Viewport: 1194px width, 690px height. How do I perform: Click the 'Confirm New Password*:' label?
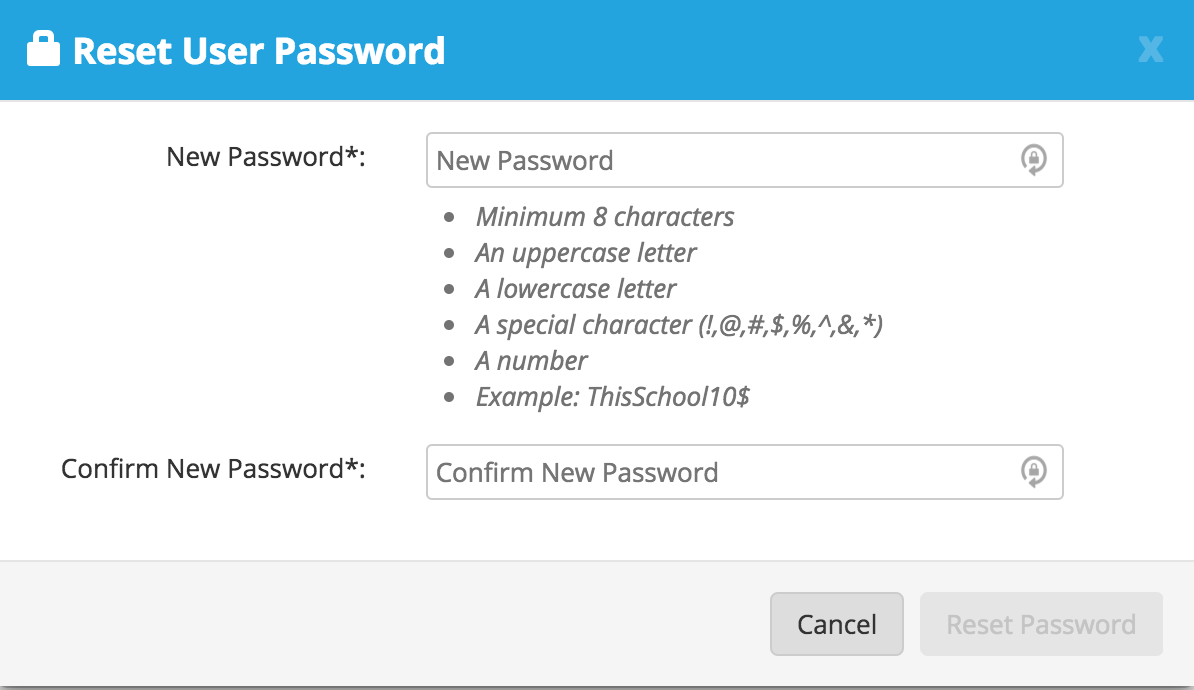(213, 469)
